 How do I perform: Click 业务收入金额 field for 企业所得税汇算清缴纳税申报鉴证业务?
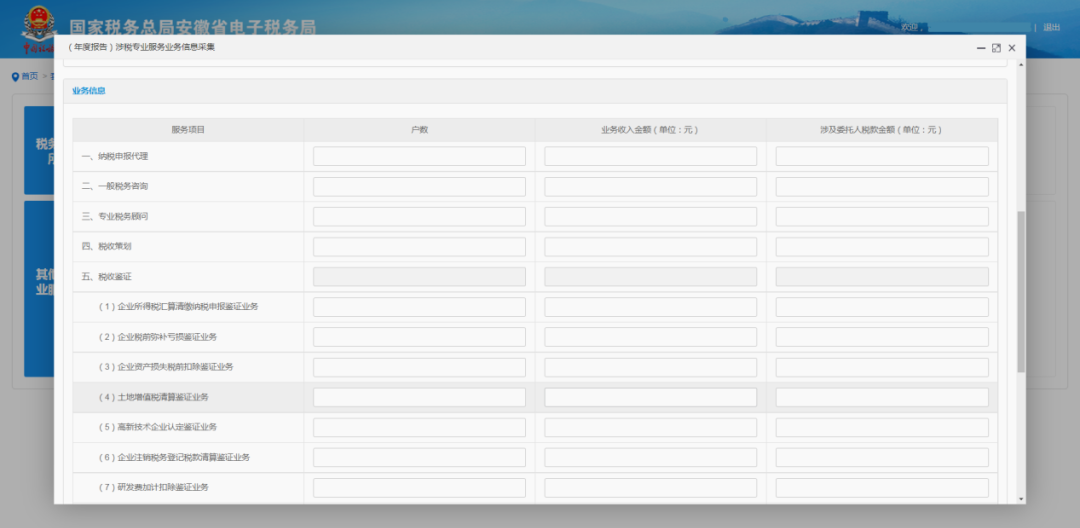(650, 307)
